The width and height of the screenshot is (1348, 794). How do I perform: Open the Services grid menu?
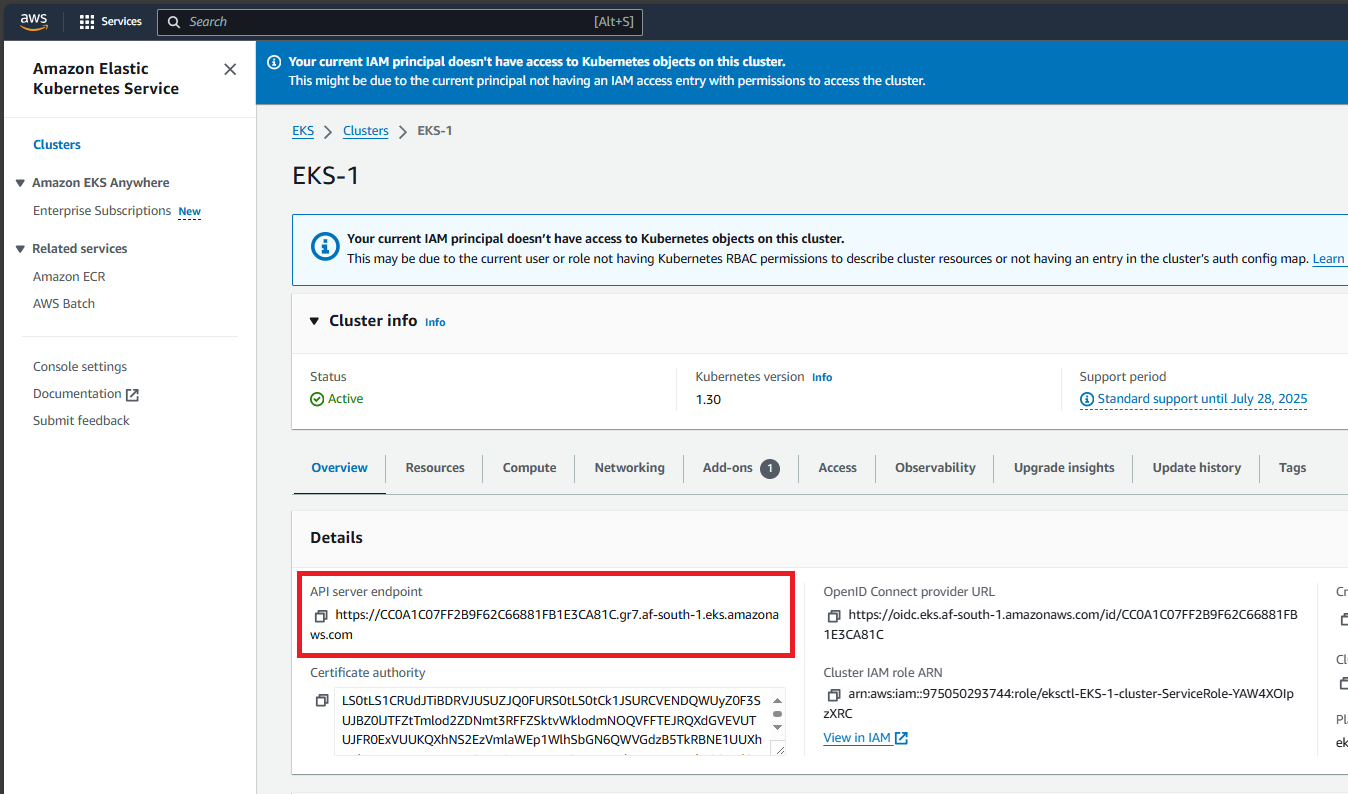click(x=110, y=21)
